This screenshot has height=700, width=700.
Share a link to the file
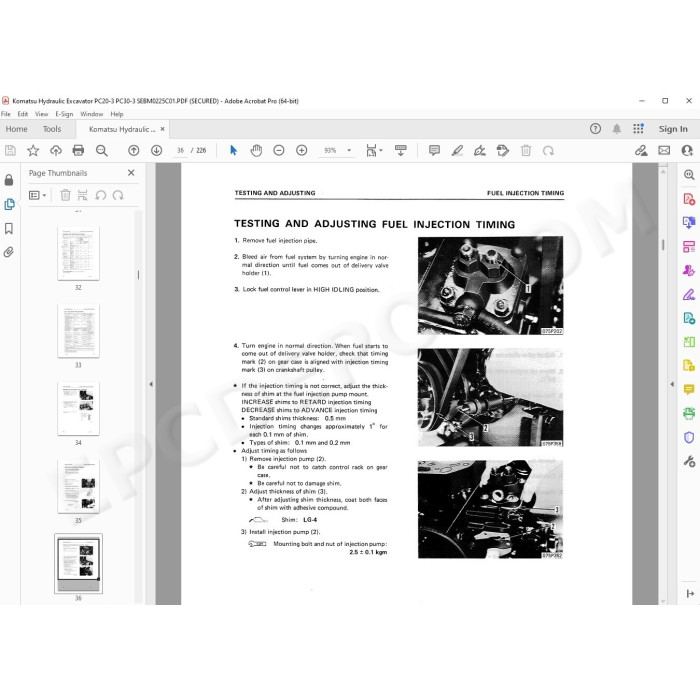click(x=641, y=150)
